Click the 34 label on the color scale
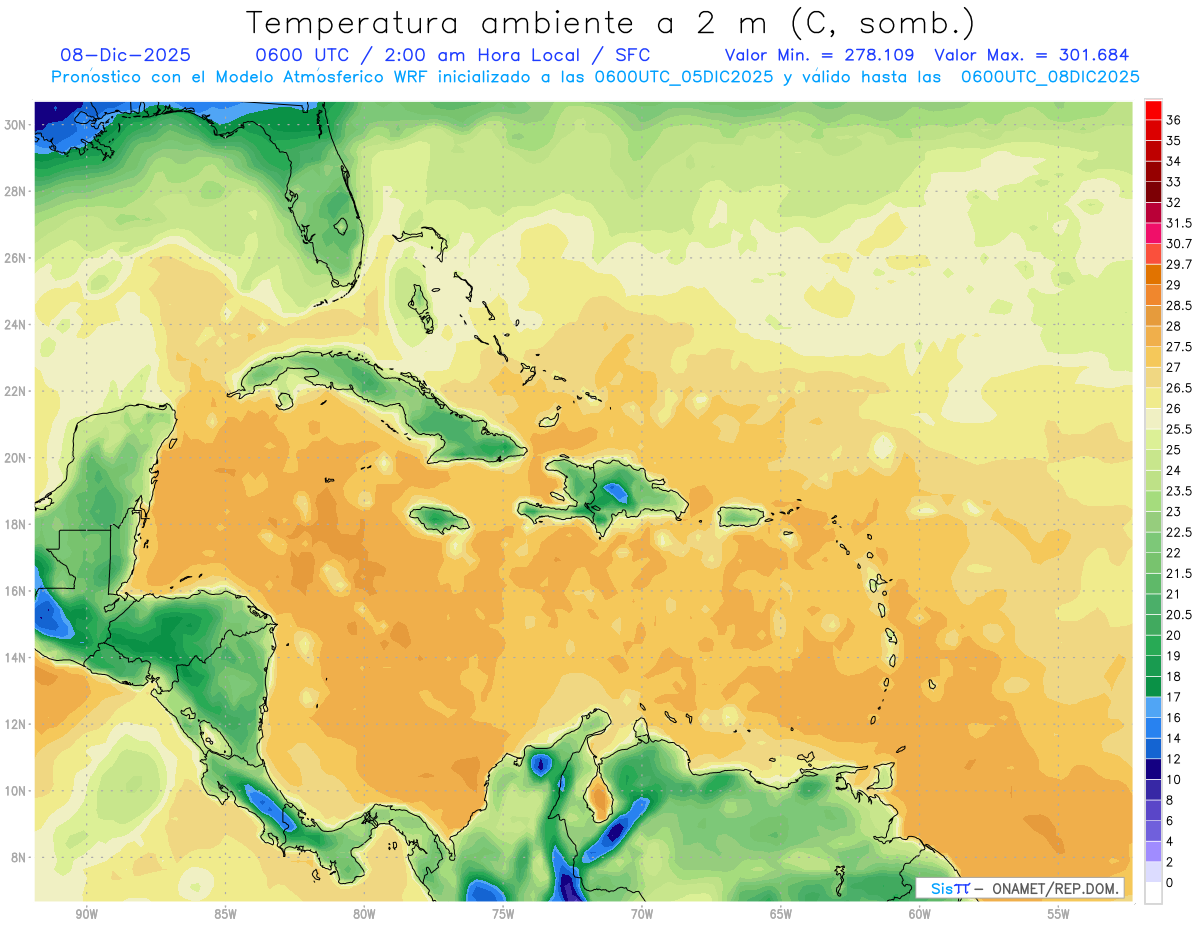The height and width of the screenshot is (927, 1200). click(1174, 161)
